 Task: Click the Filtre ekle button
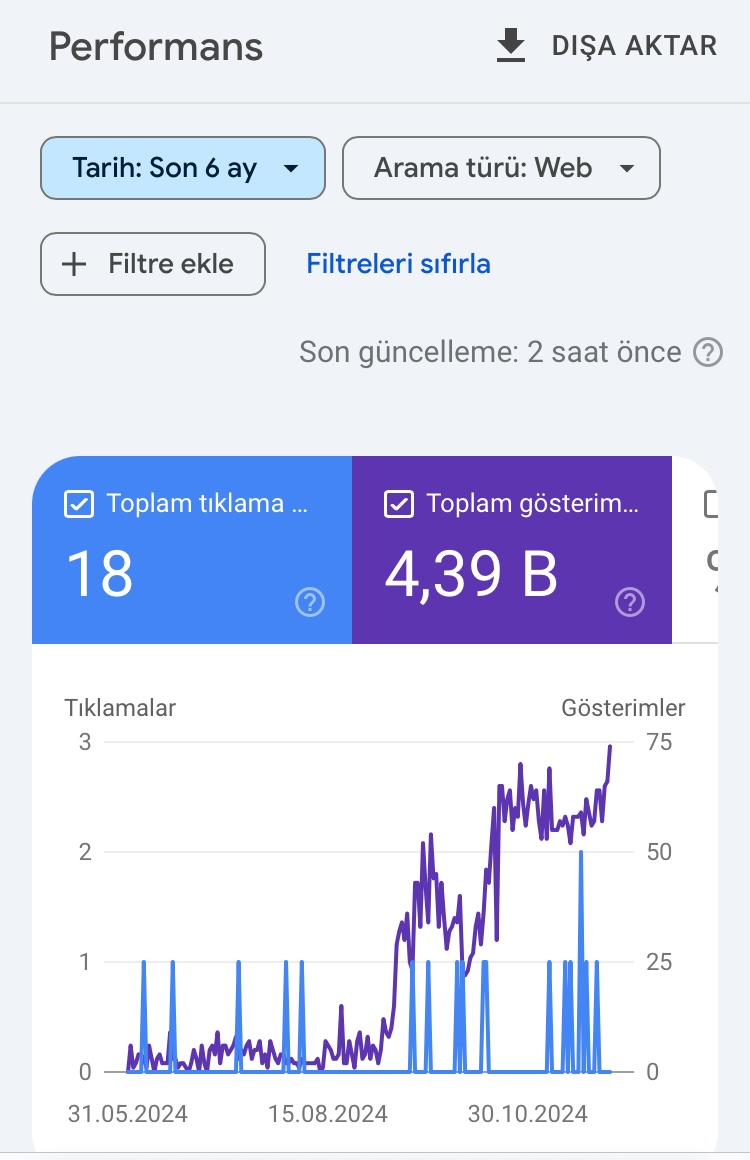[x=153, y=264]
